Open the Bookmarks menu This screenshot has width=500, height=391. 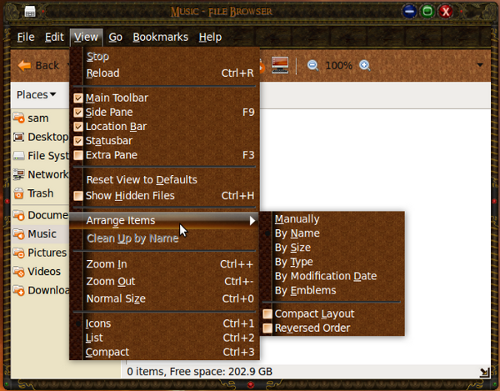coord(160,37)
